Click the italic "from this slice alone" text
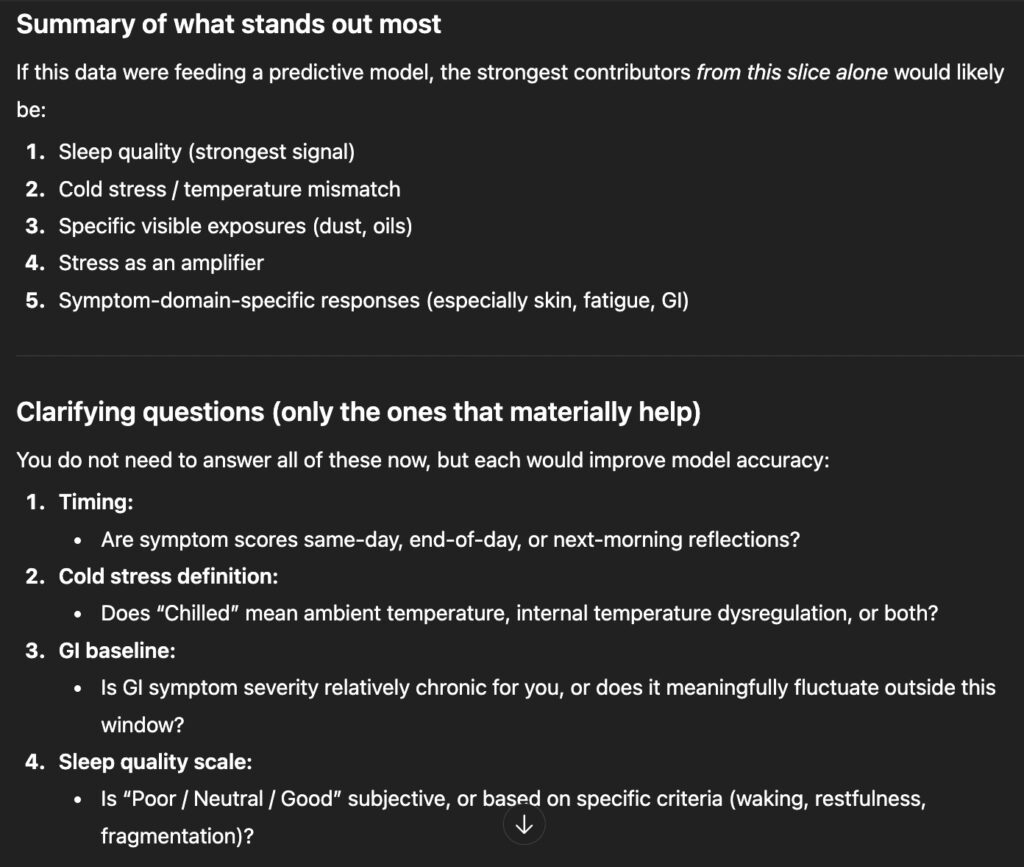 791,73
